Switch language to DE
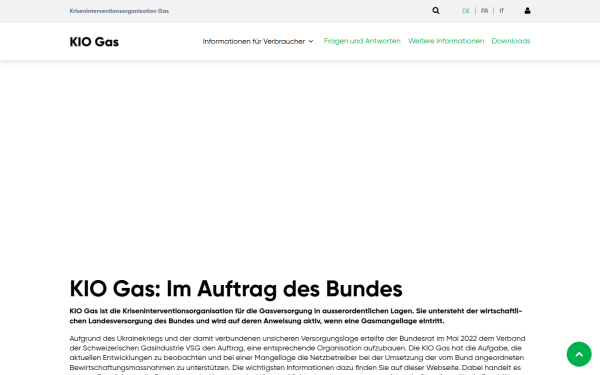This screenshot has height=375, width=600. (x=466, y=11)
